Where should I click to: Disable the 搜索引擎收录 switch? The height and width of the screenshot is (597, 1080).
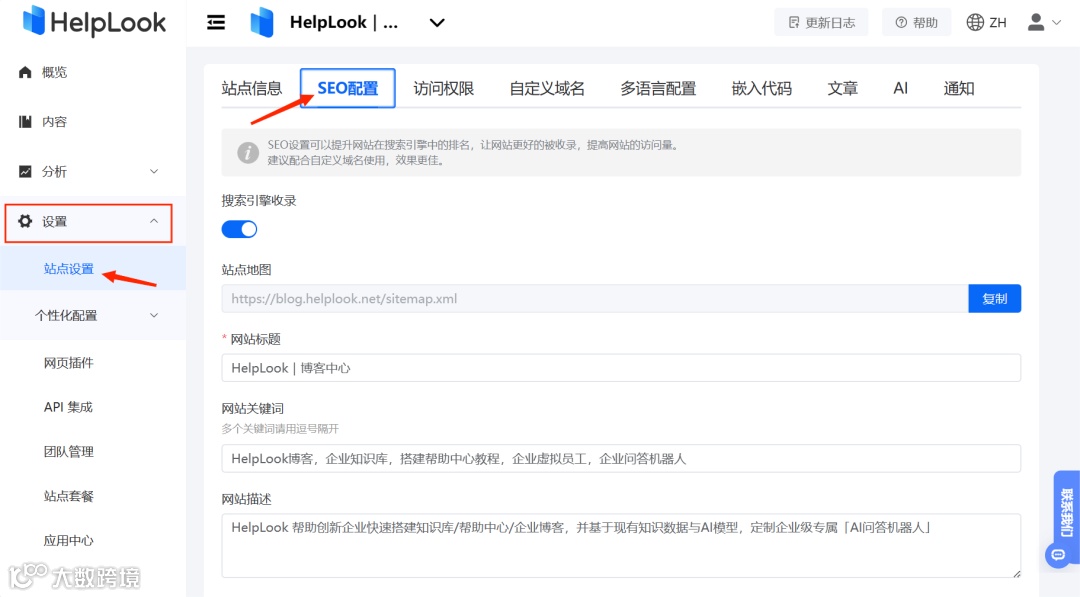click(239, 229)
